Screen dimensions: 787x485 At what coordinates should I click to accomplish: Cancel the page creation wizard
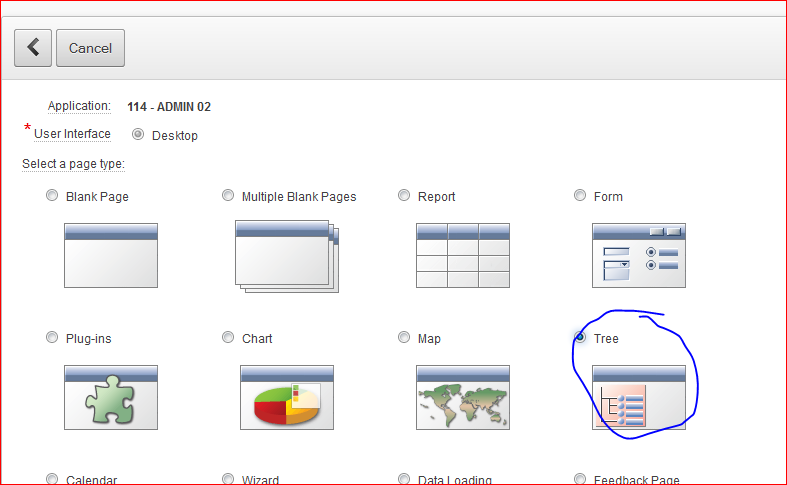90,48
